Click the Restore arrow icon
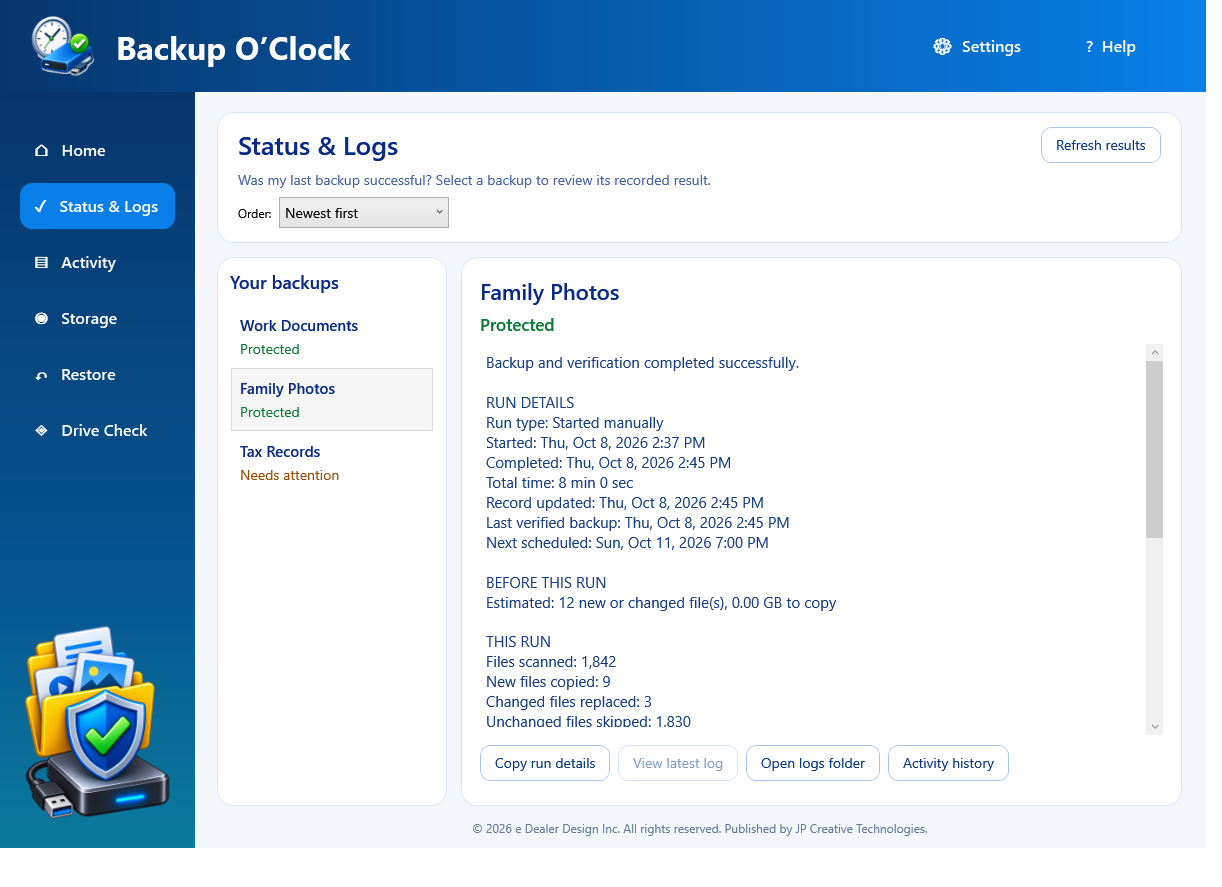Image resolution: width=1222 pixels, height=887 pixels. point(41,375)
